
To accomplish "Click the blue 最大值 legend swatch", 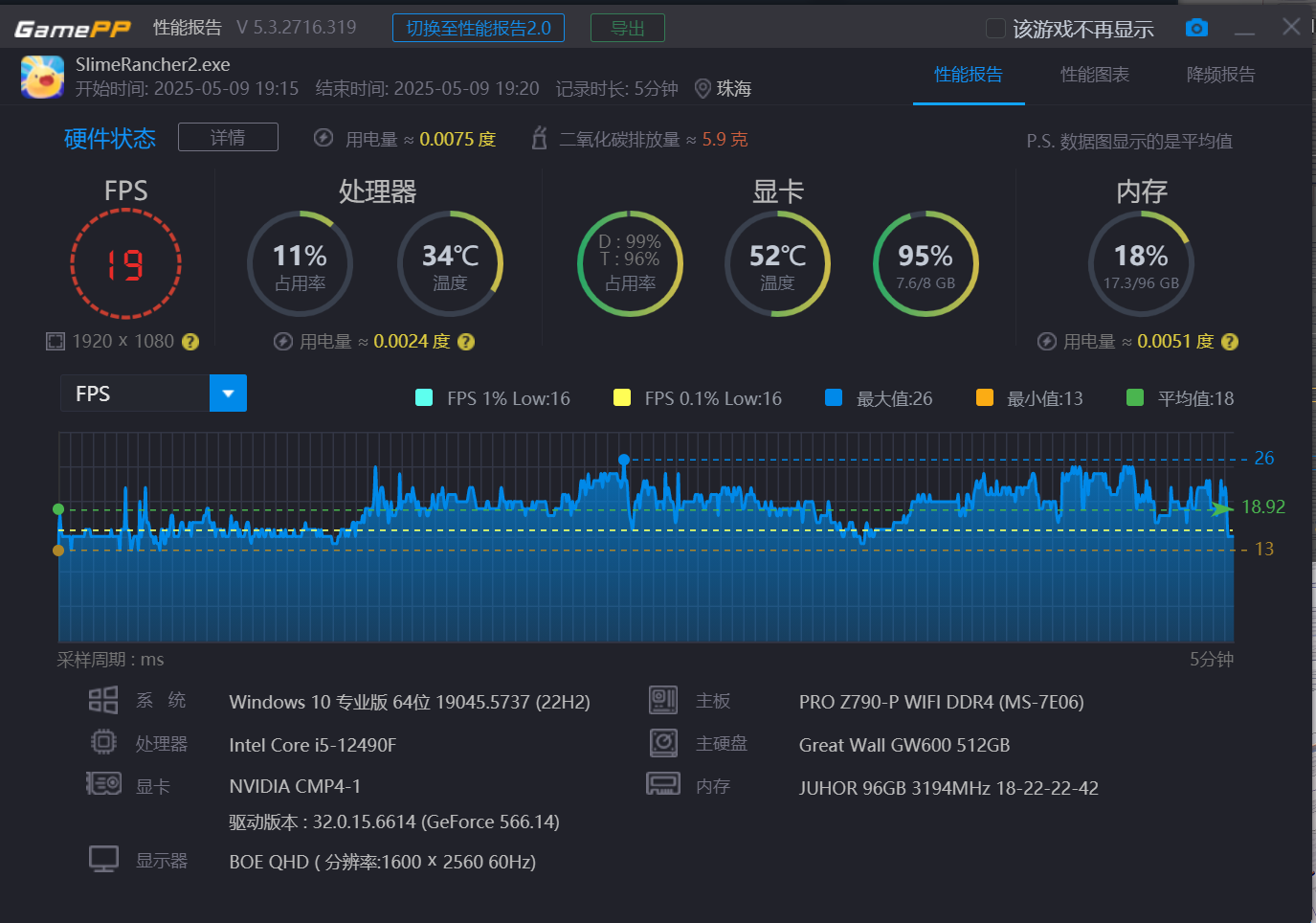I will (x=834, y=397).
